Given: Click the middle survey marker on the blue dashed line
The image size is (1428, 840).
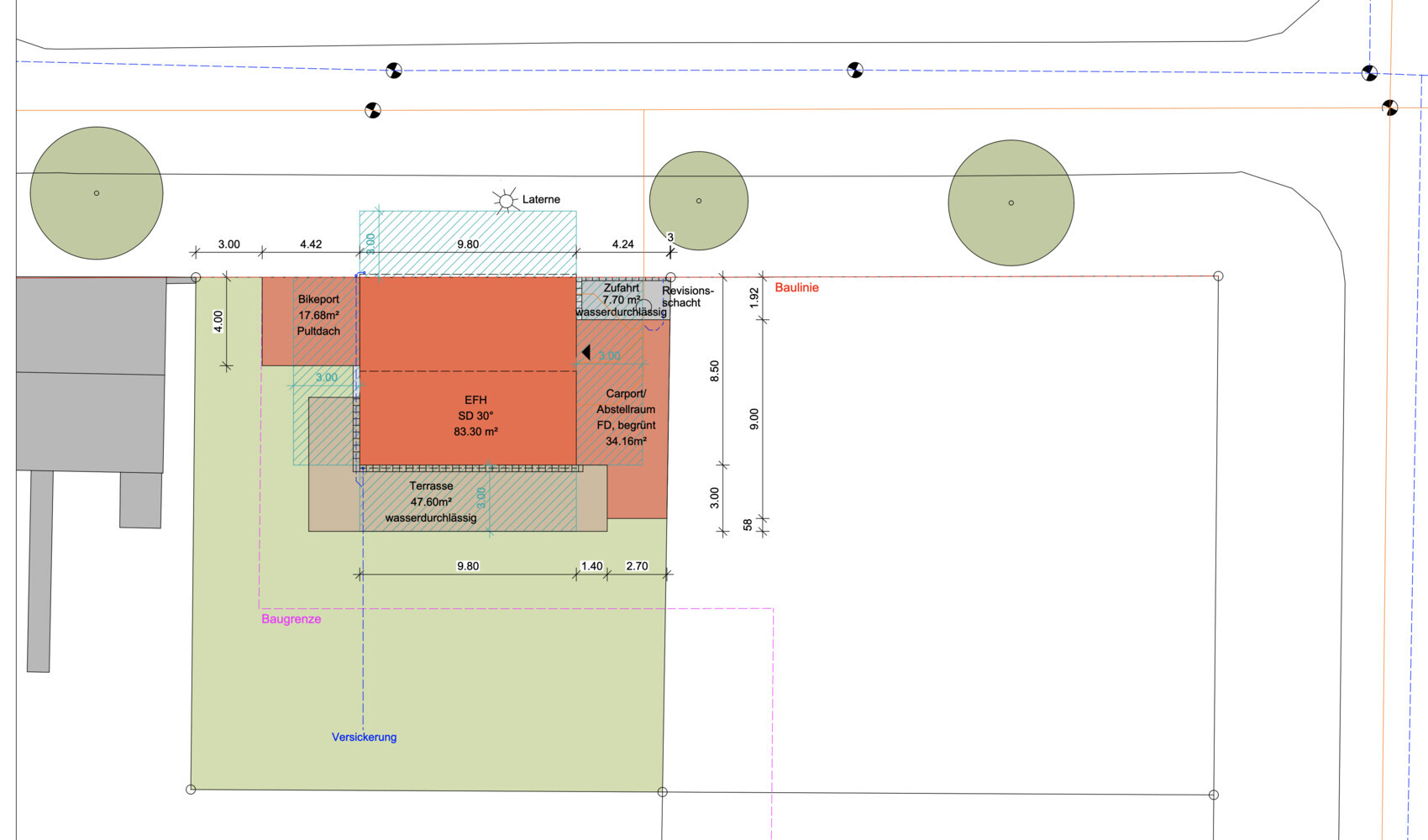Looking at the screenshot, I should click(855, 70).
